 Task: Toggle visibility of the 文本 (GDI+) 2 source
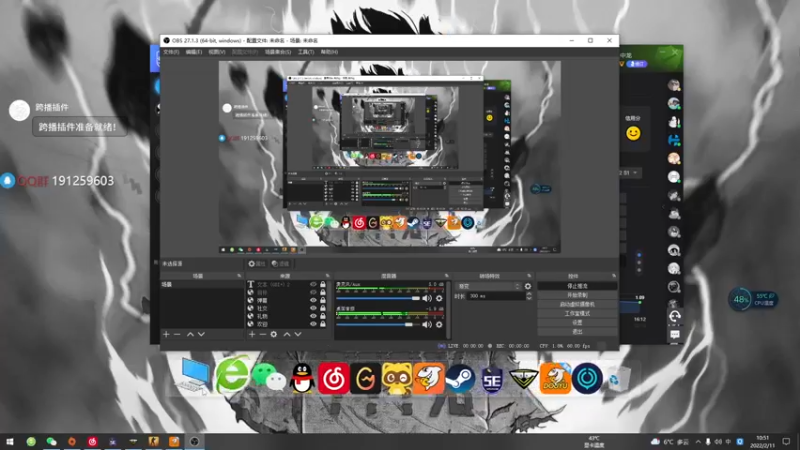tap(313, 285)
